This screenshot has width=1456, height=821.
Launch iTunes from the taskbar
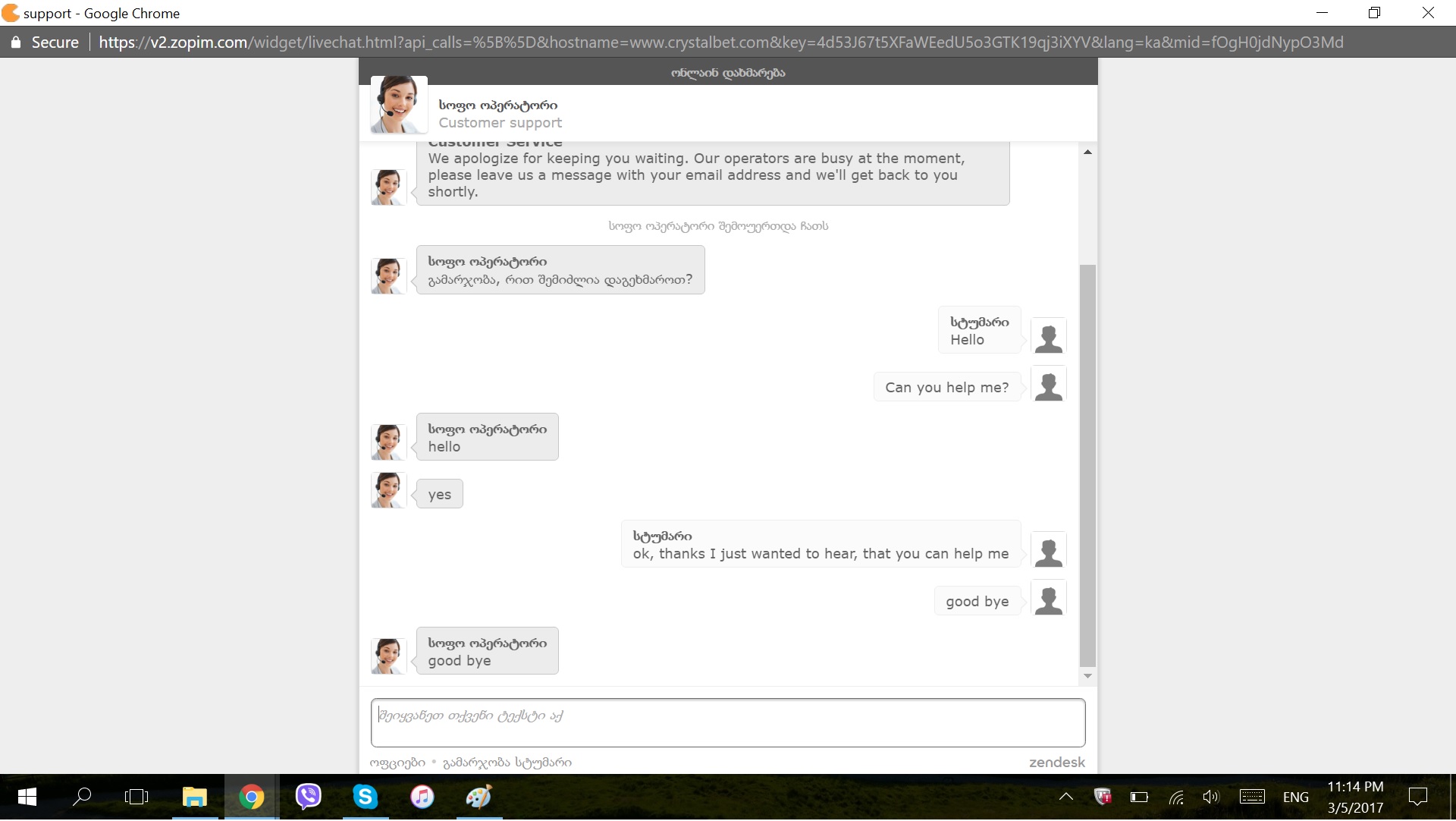[x=422, y=797]
